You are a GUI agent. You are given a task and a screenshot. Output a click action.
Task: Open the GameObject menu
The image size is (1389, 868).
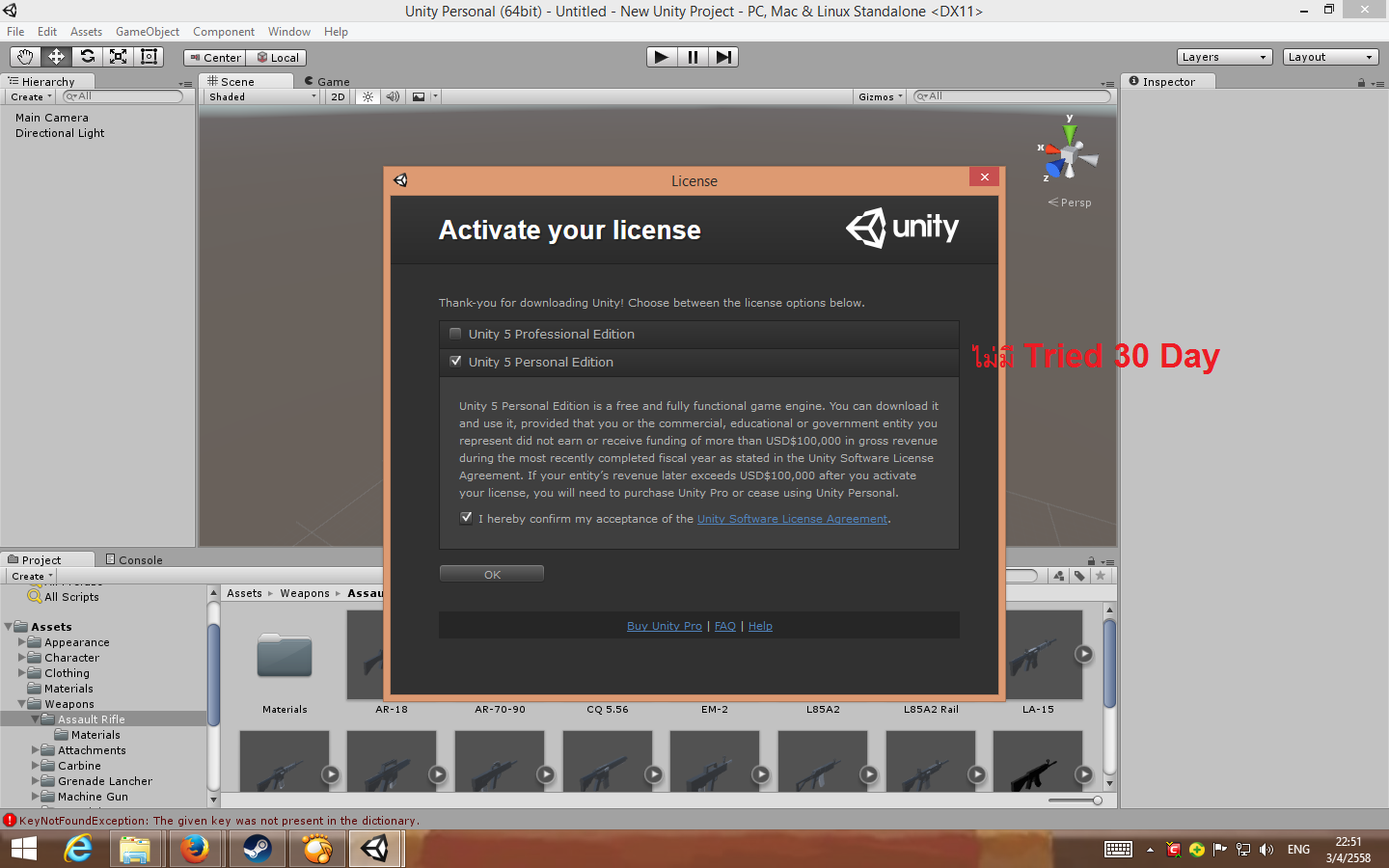[148, 32]
